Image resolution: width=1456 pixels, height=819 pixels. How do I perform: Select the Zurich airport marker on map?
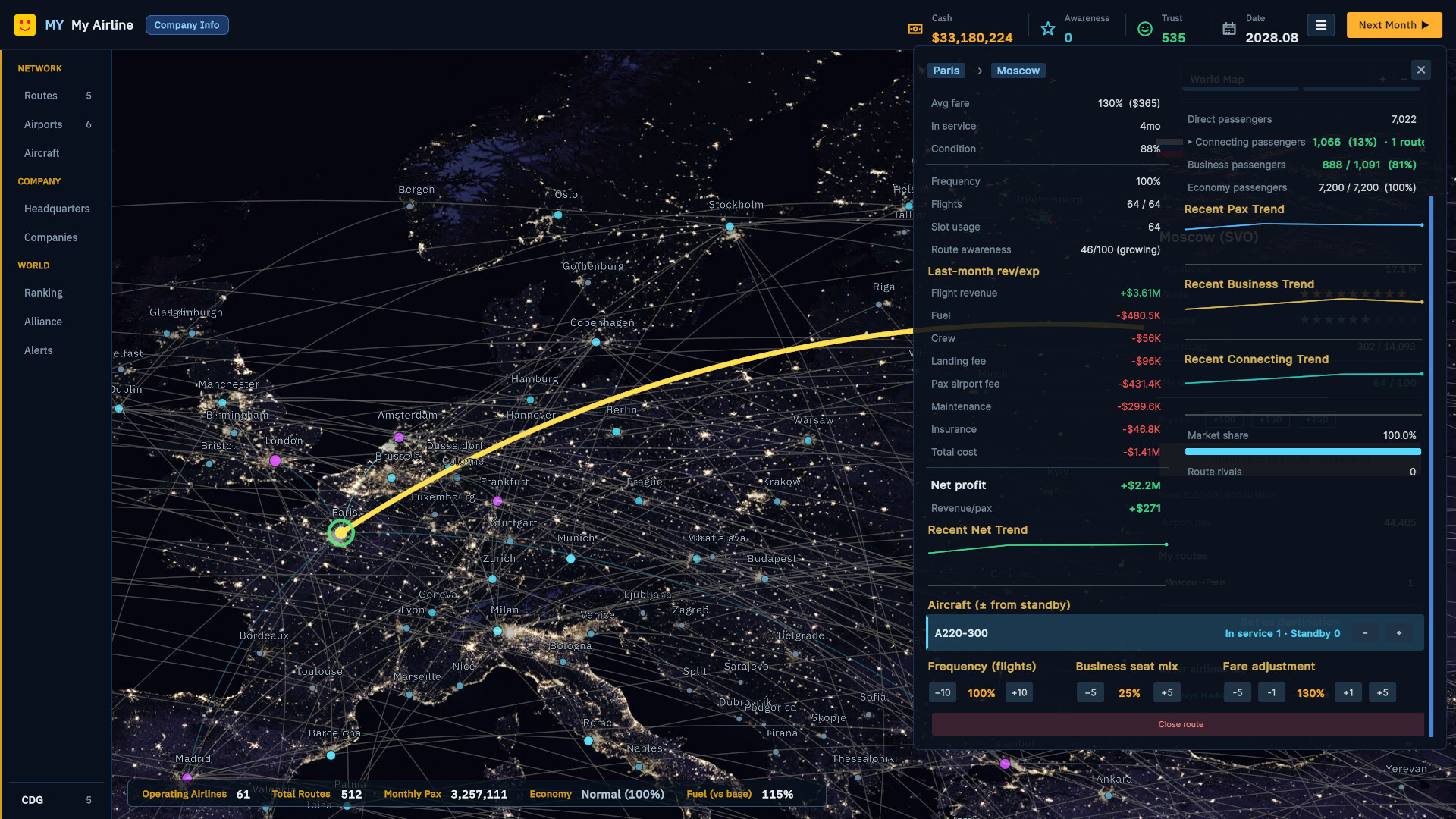[492, 579]
